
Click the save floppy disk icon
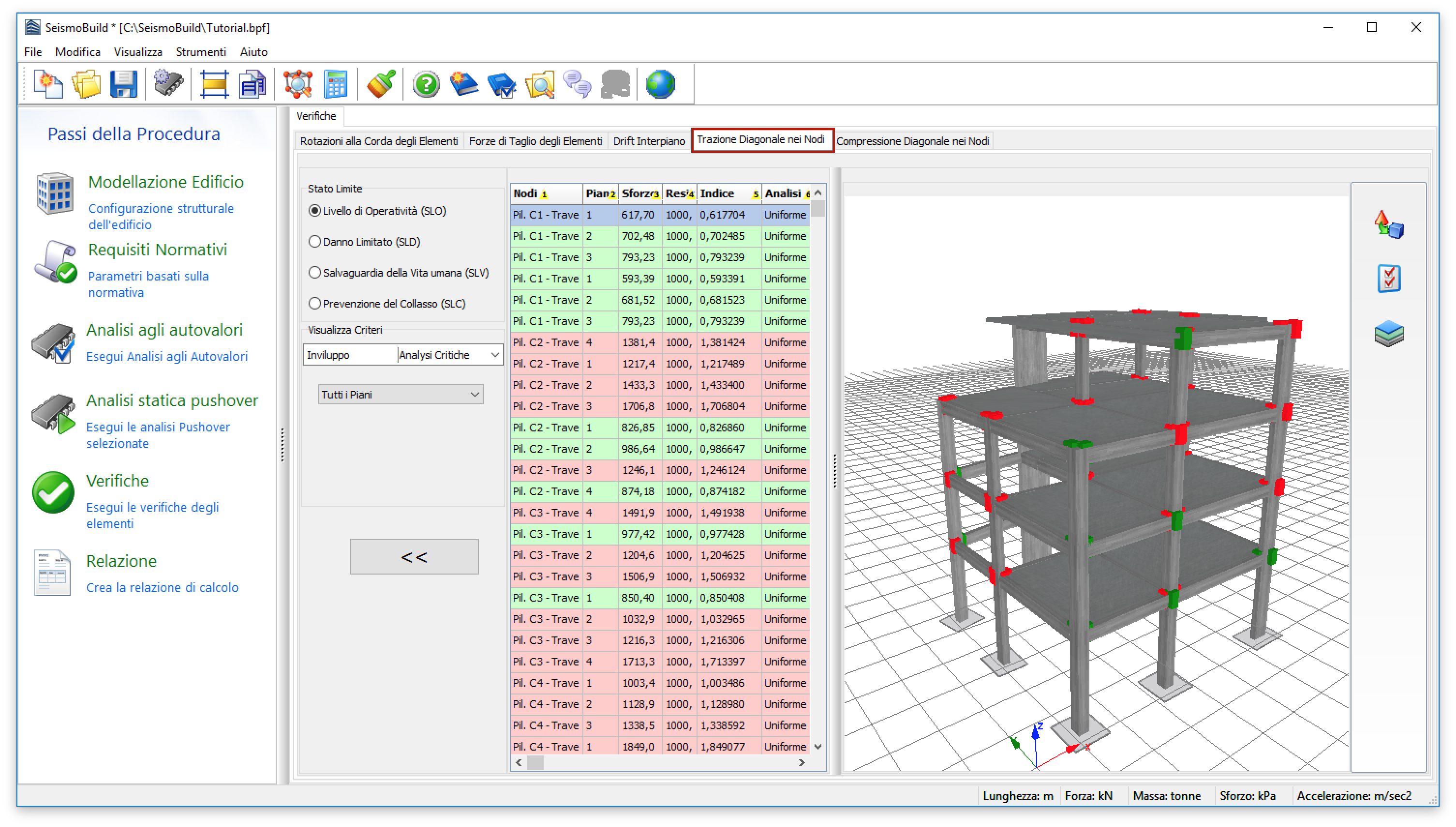pos(123,85)
